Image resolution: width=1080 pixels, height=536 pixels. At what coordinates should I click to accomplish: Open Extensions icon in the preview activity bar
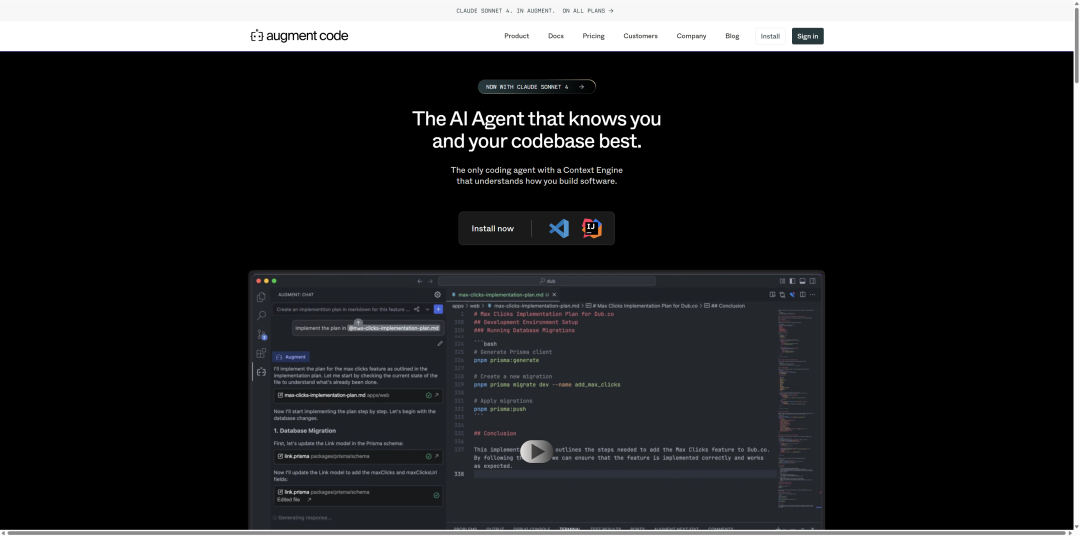click(261, 353)
